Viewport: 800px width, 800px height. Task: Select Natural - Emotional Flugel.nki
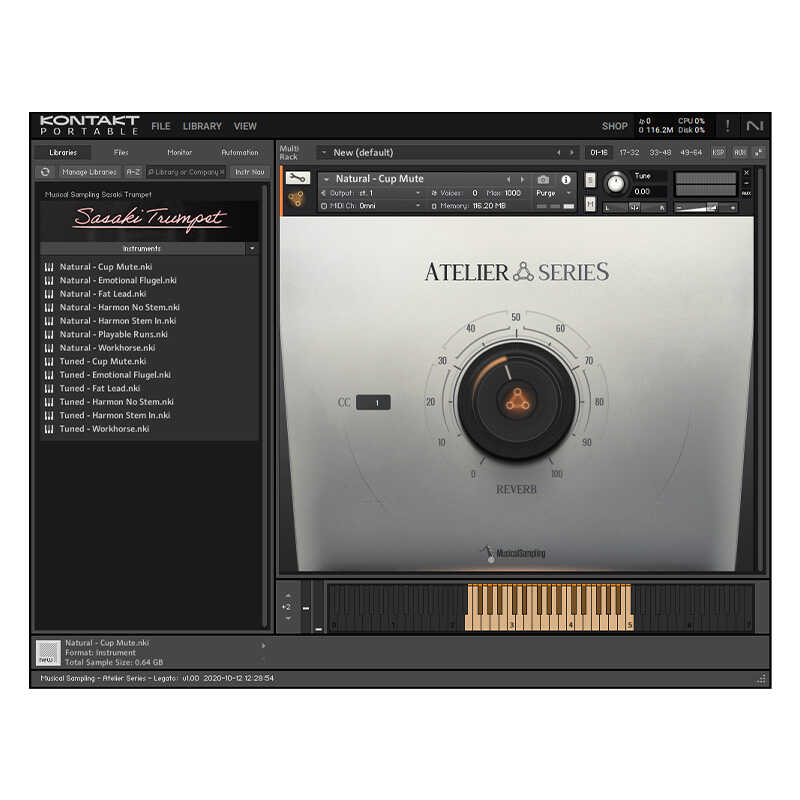[118, 281]
